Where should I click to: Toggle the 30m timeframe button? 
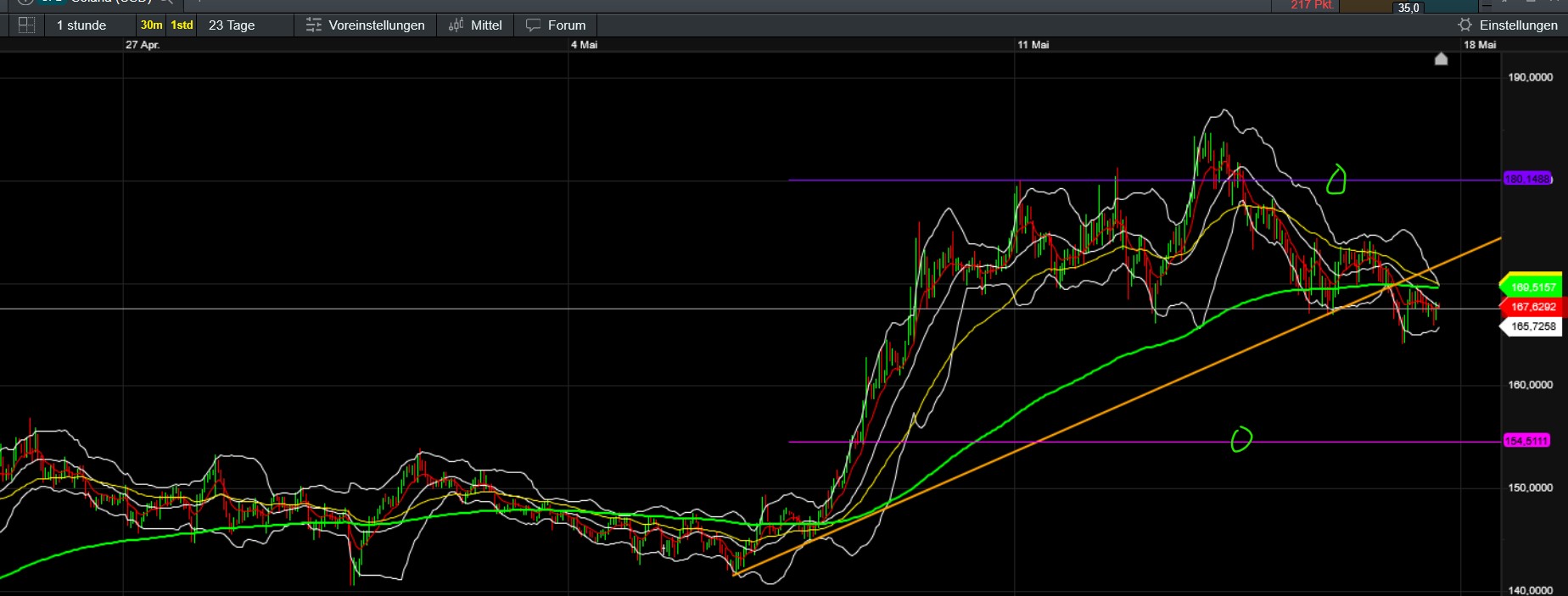click(151, 25)
